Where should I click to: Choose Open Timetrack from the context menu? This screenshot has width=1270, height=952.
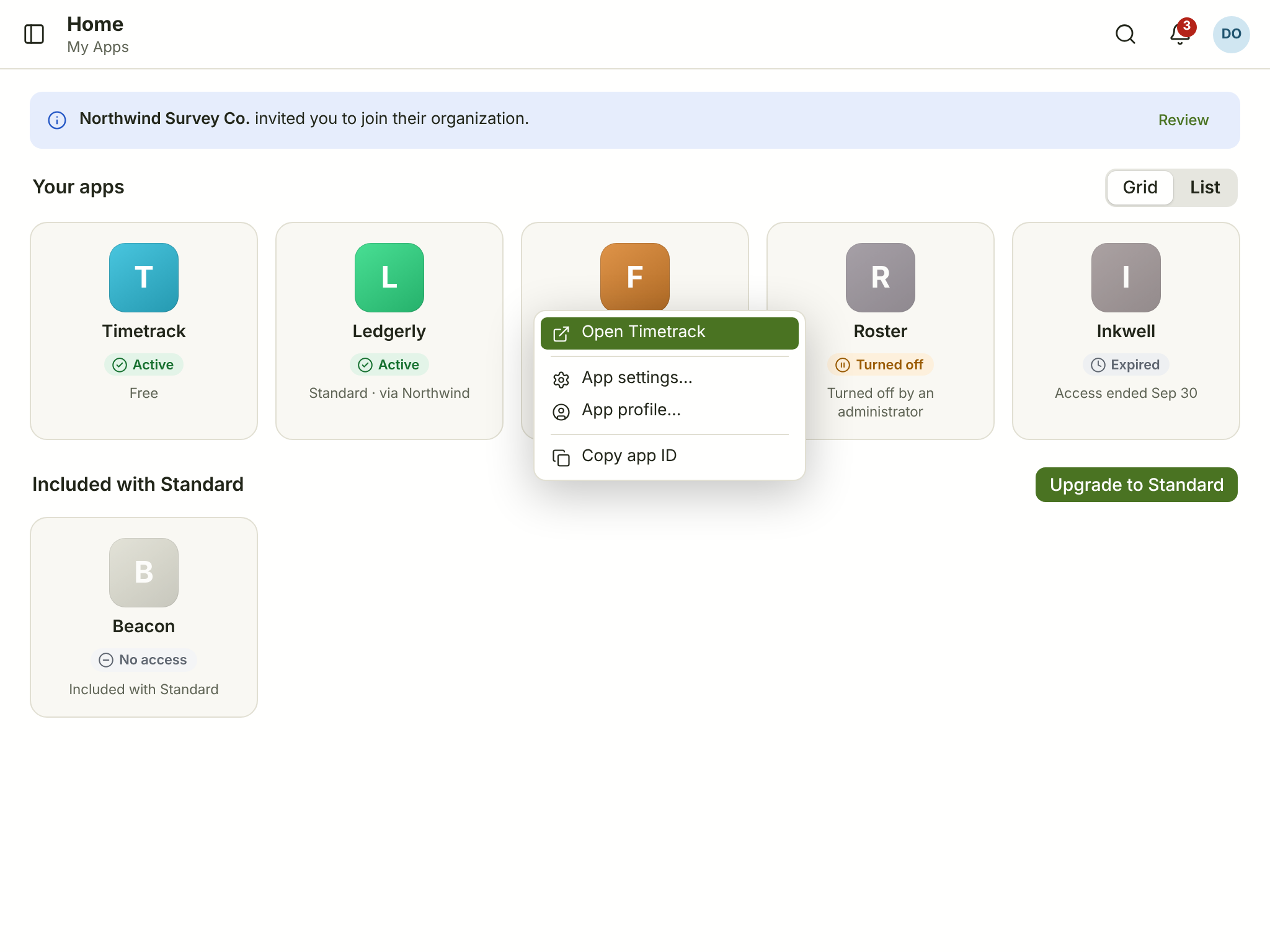coord(670,333)
